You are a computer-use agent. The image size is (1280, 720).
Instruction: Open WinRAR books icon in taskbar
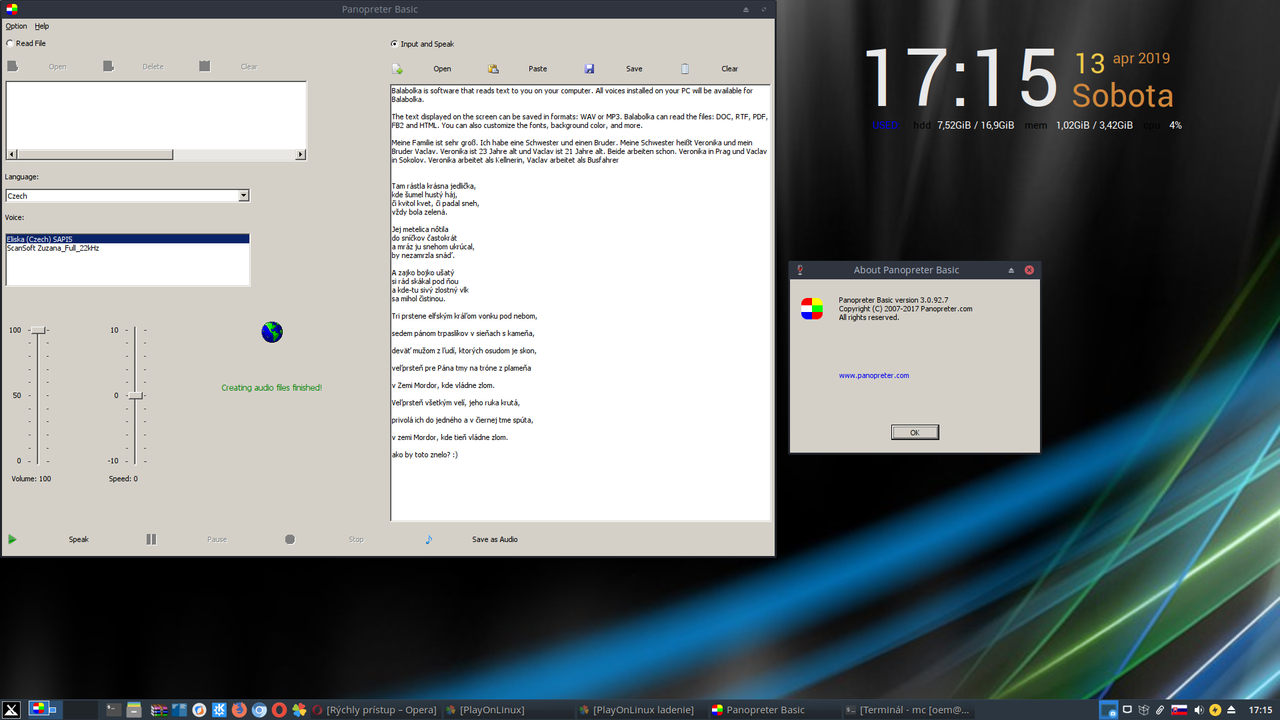(x=158, y=710)
